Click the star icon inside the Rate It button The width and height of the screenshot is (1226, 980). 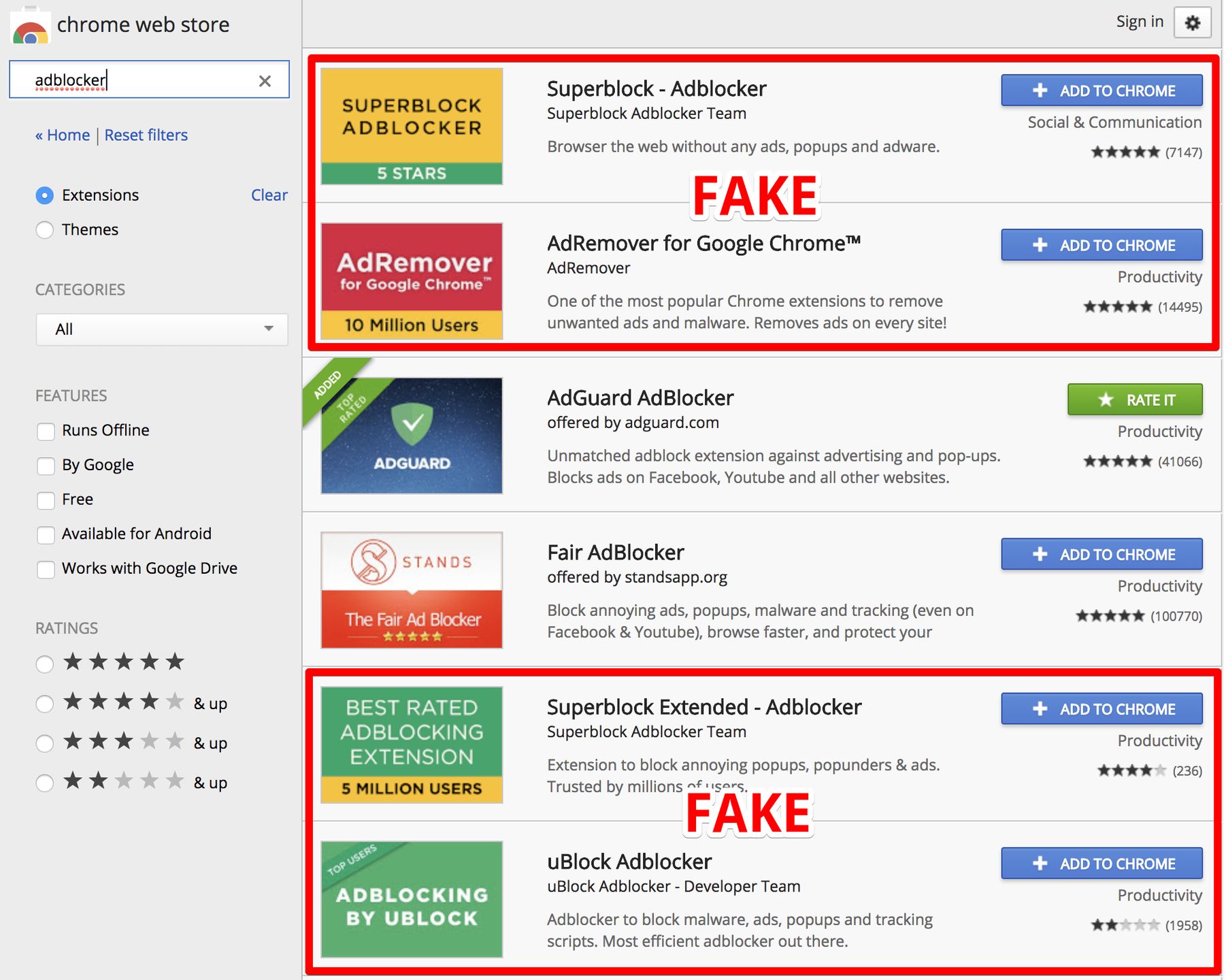click(x=1107, y=400)
